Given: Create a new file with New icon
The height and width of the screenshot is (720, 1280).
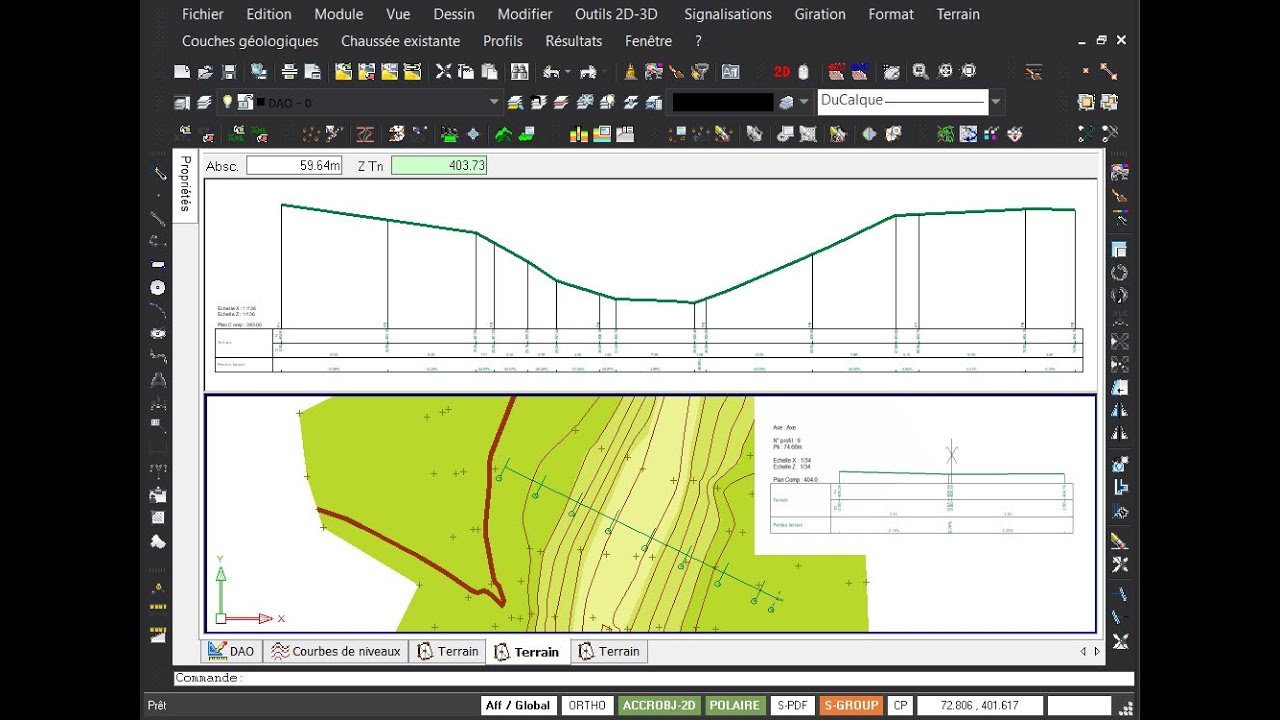Looking at the screenshot, I should [182, 72].
